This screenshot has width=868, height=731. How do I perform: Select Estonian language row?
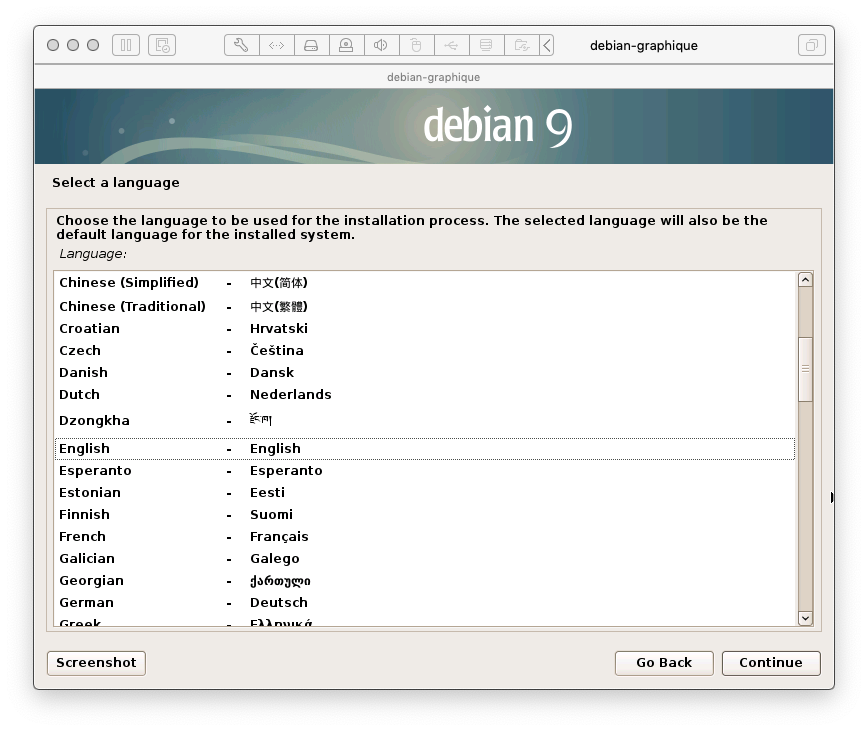[x=425, y=493]
